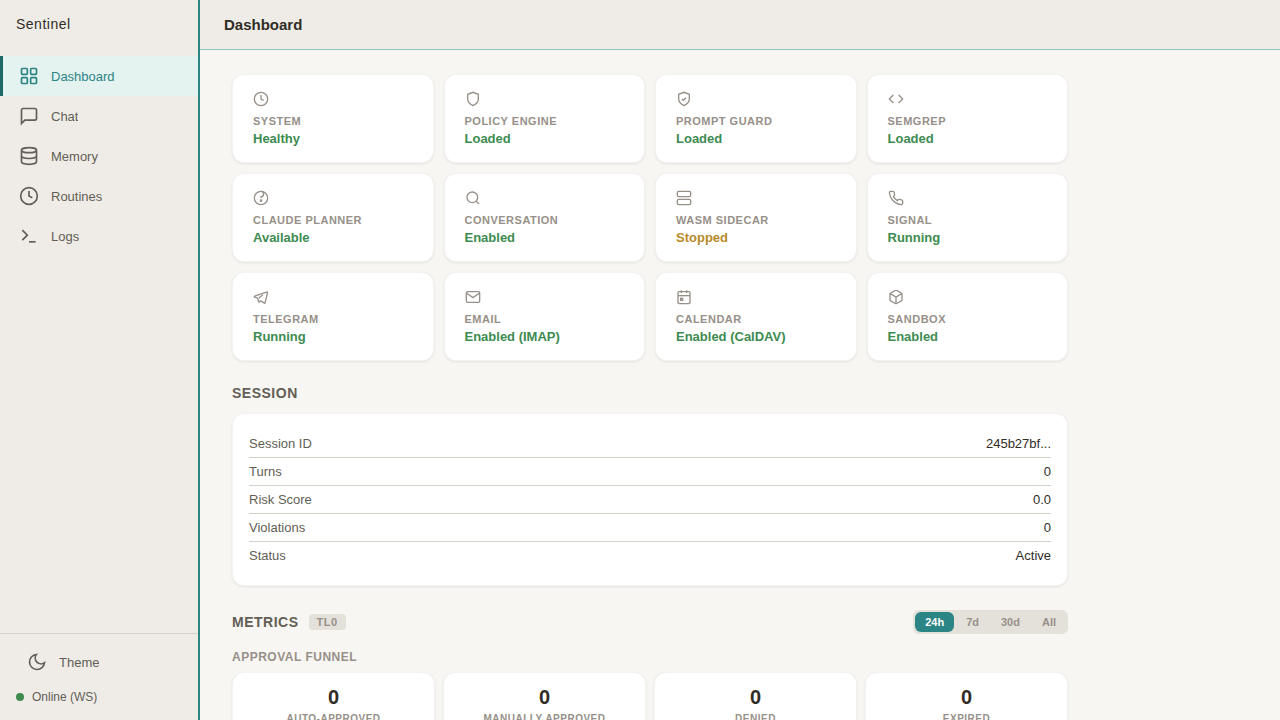Open Routines via the clock icon
Viewport: 1280px width, 720px height.
[x=29, y=196]
